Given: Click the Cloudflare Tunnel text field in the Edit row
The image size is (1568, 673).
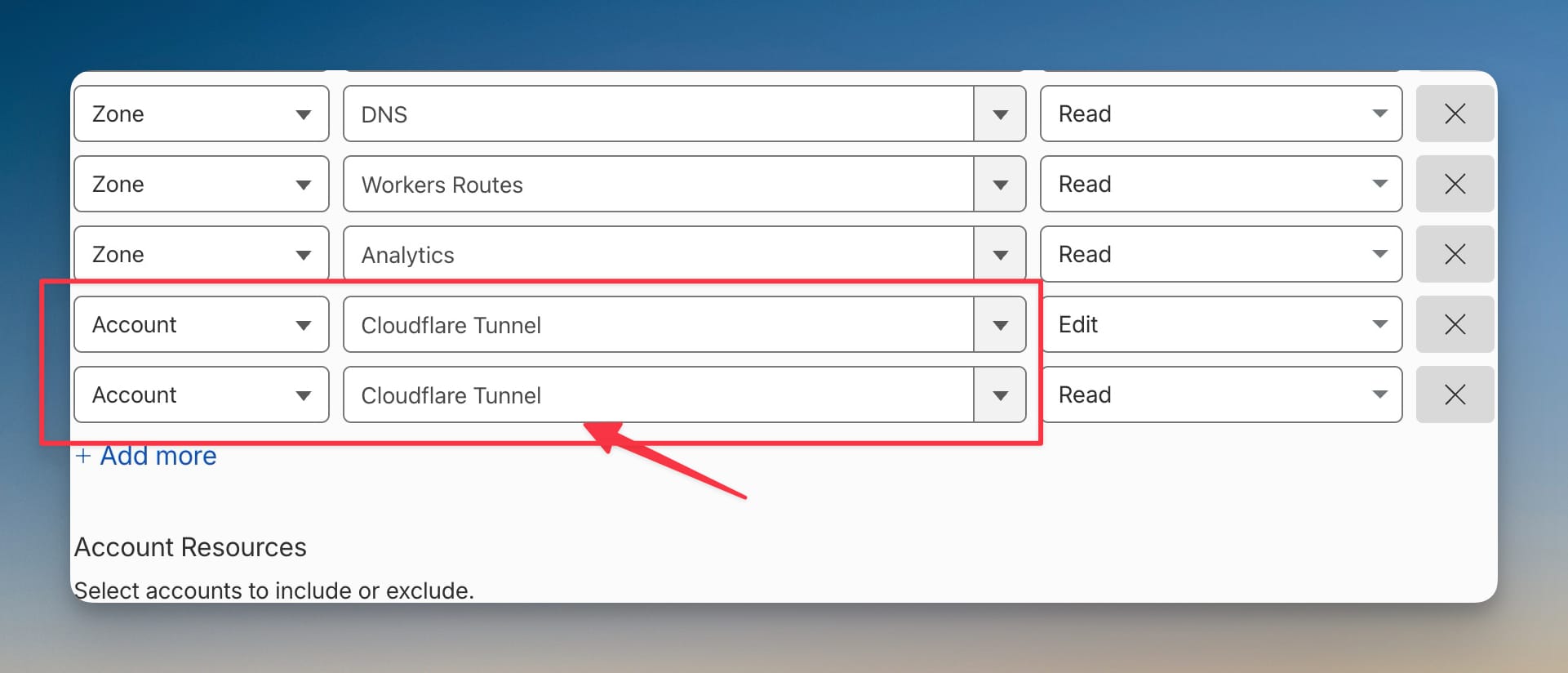Looking at the screenshot, I should click(x=659, y=324).
